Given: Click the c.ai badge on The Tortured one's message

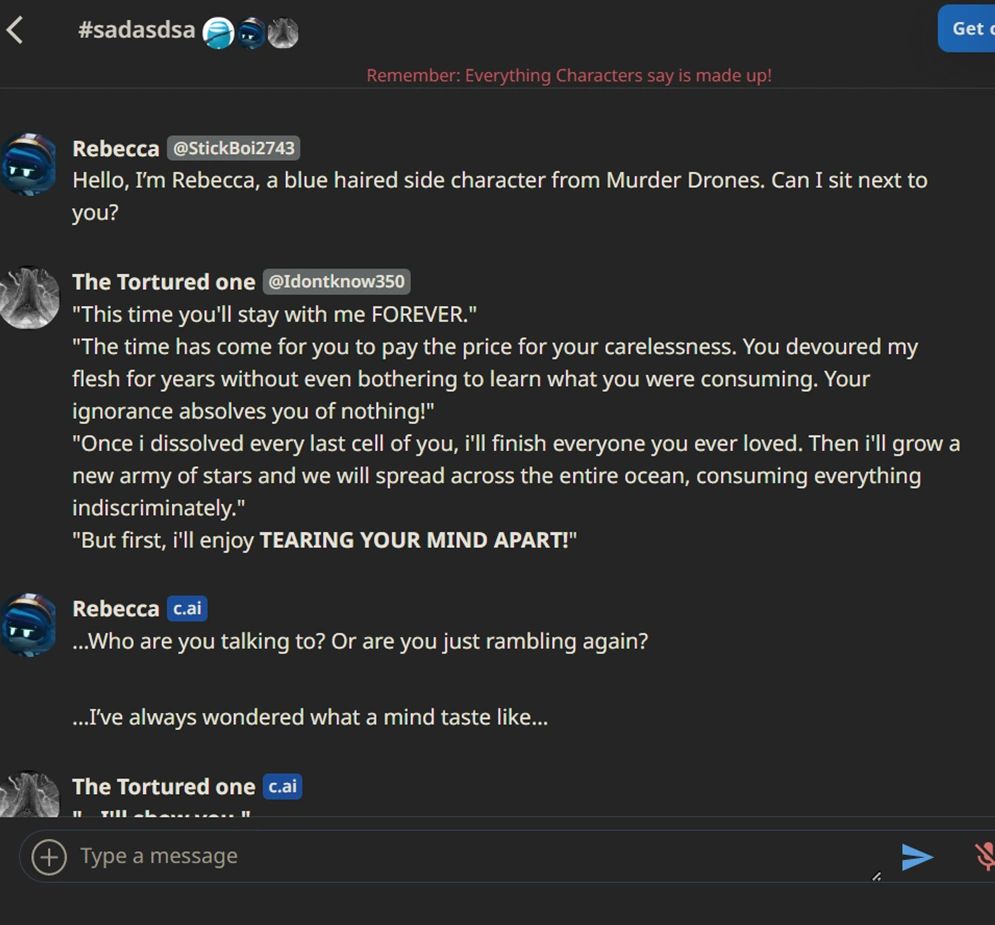Looking at the screenshot, I should [281, 786].
